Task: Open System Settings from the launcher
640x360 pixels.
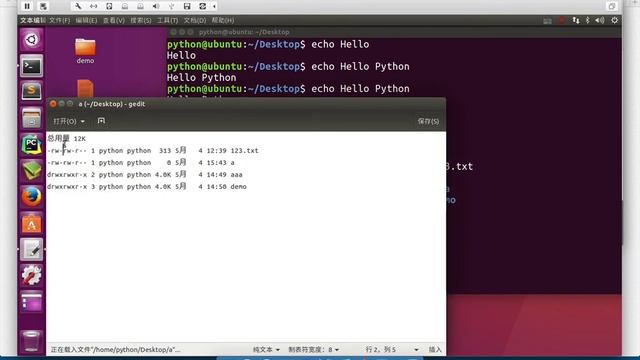Action: coord(31,276)
